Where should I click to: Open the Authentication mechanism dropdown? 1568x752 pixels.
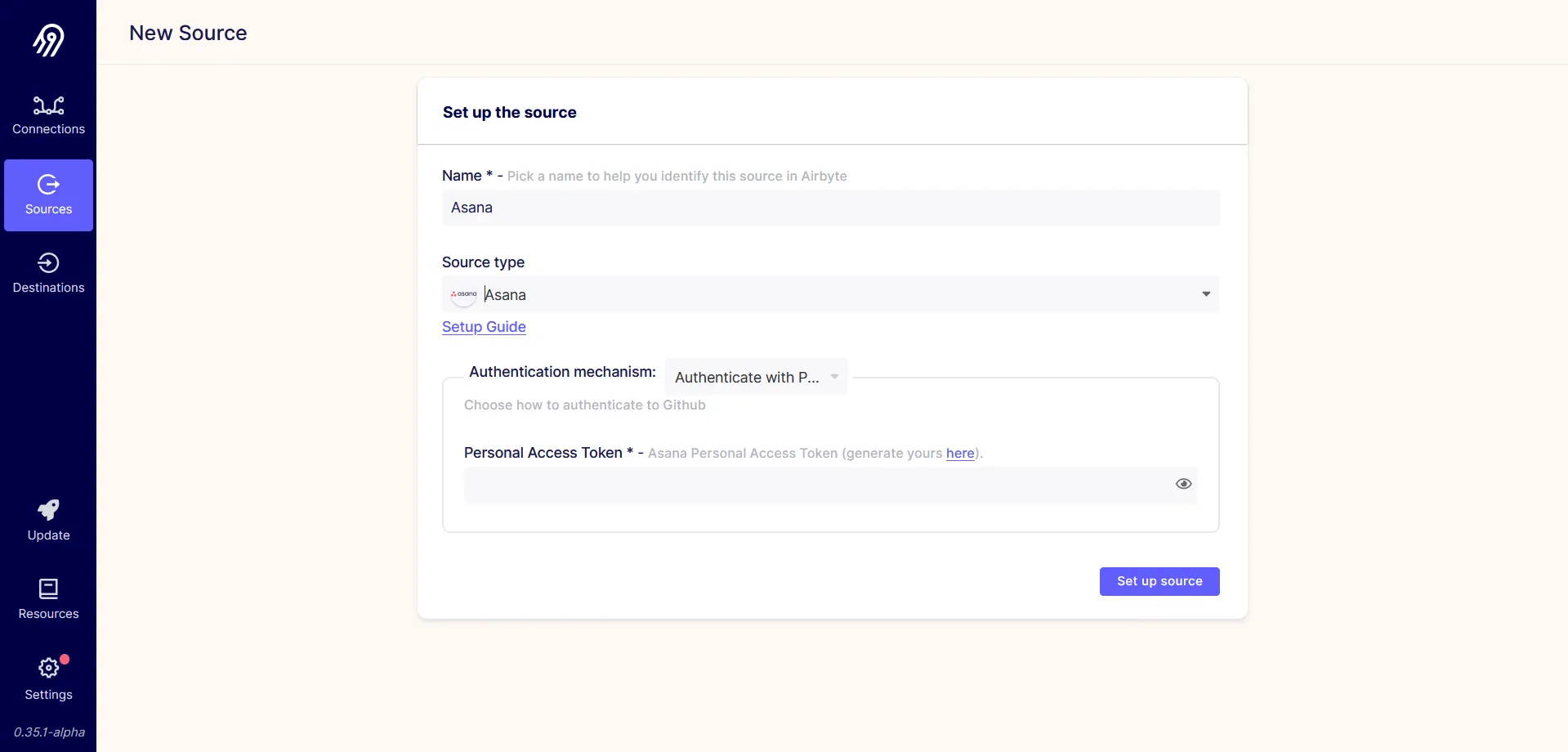coord(756,377)
